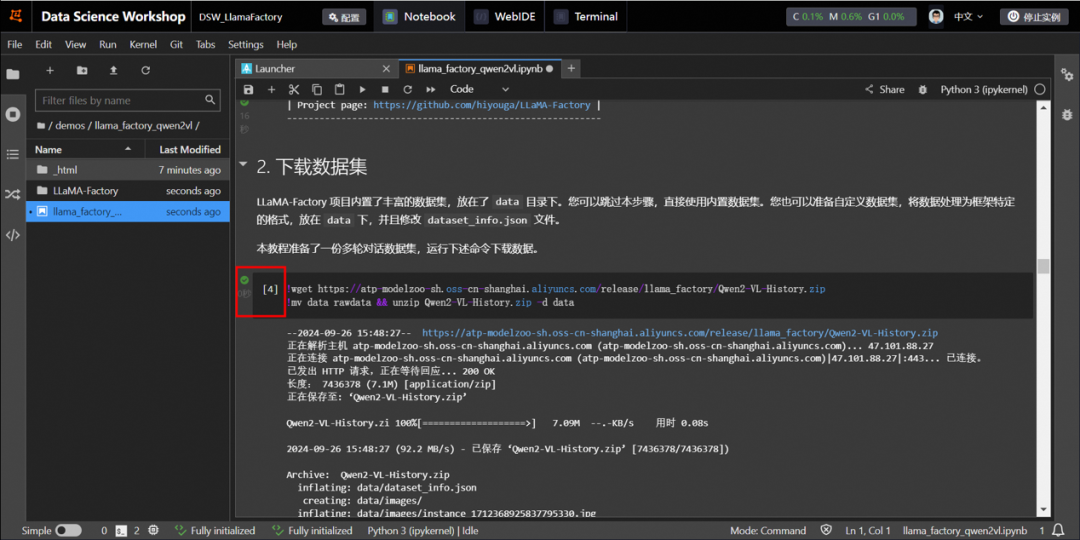Restart the kernel from the notebook toolbar
The height and width of the screenshot is (540, 1080).
point(406,89)
